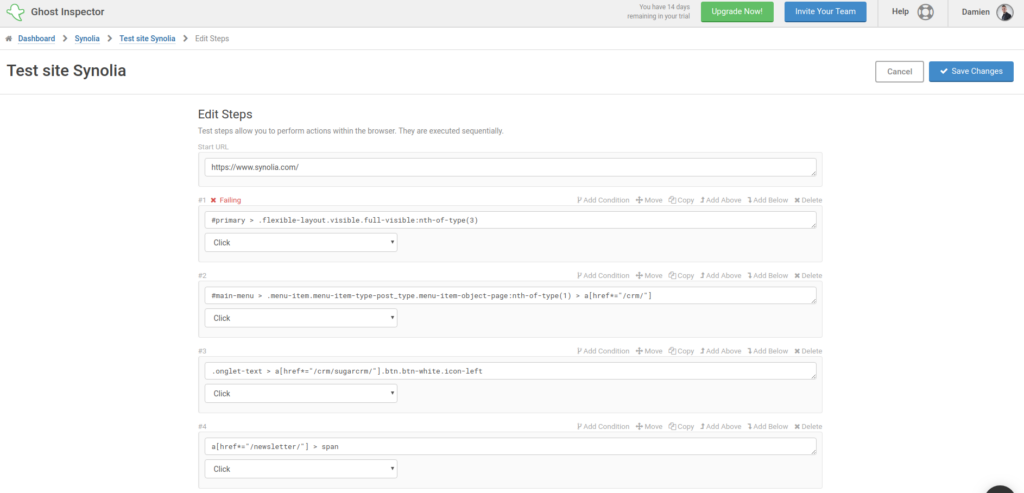
Task: Edit step #1 selector field
Action: 510,220
